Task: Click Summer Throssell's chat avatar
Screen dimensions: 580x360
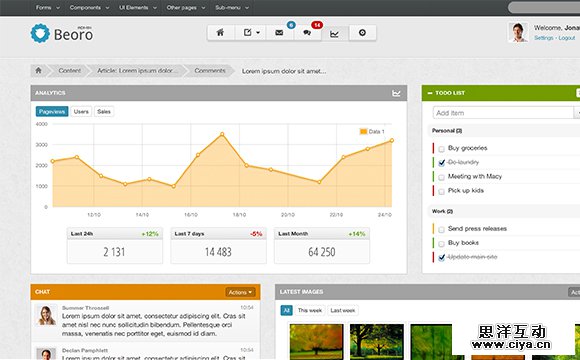Action: [x=47, y=315]
